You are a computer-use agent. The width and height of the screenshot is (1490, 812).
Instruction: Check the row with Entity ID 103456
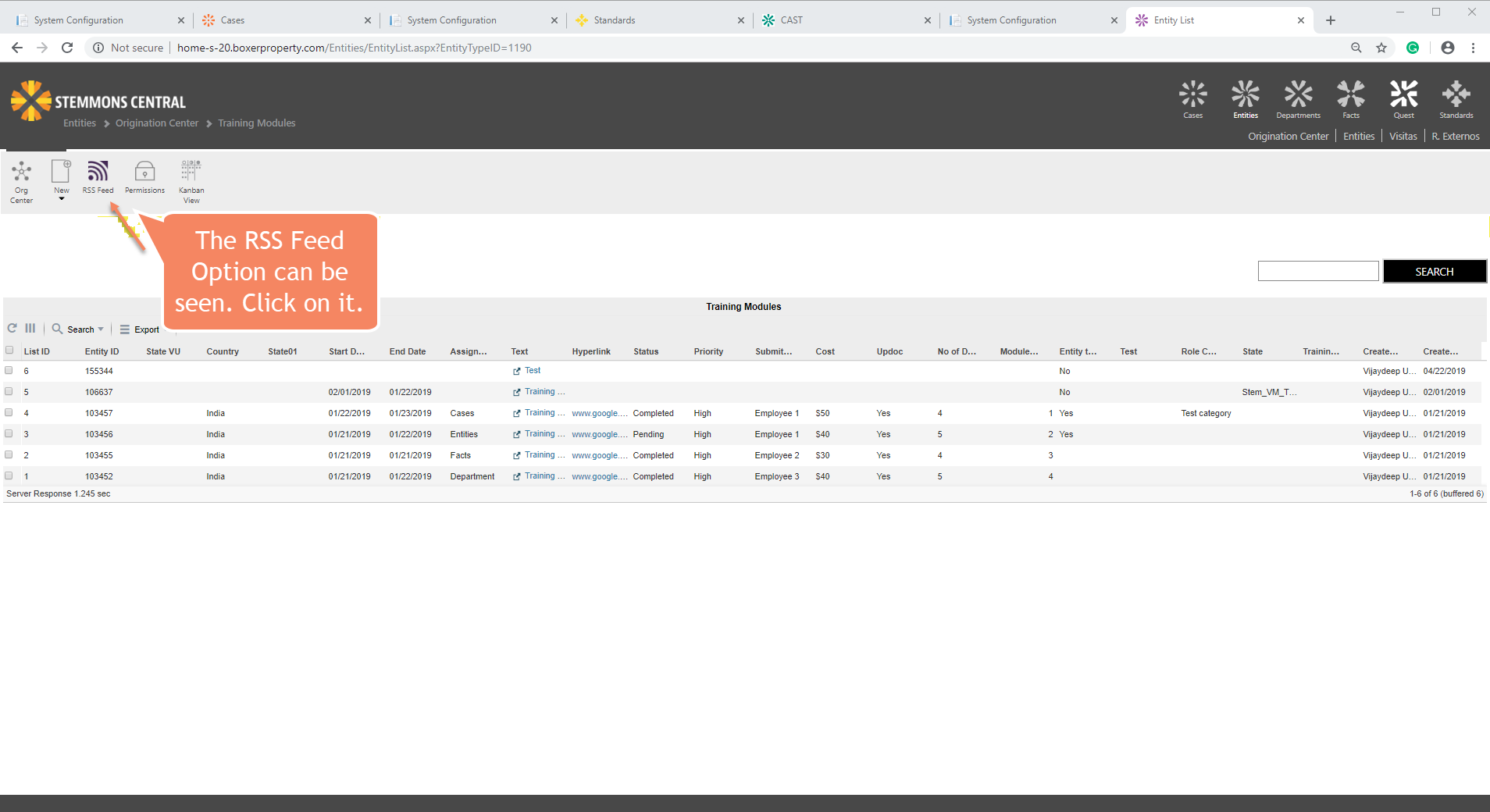click(x=9, y=433)
